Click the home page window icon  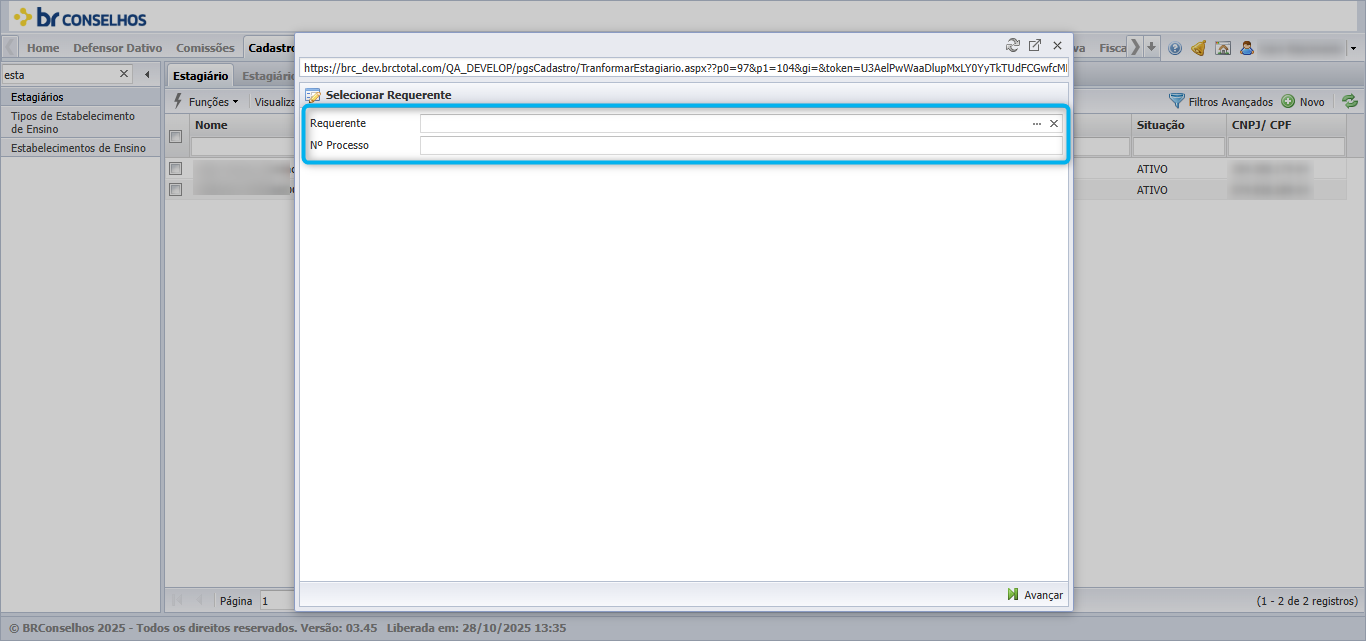(1222, 48)
